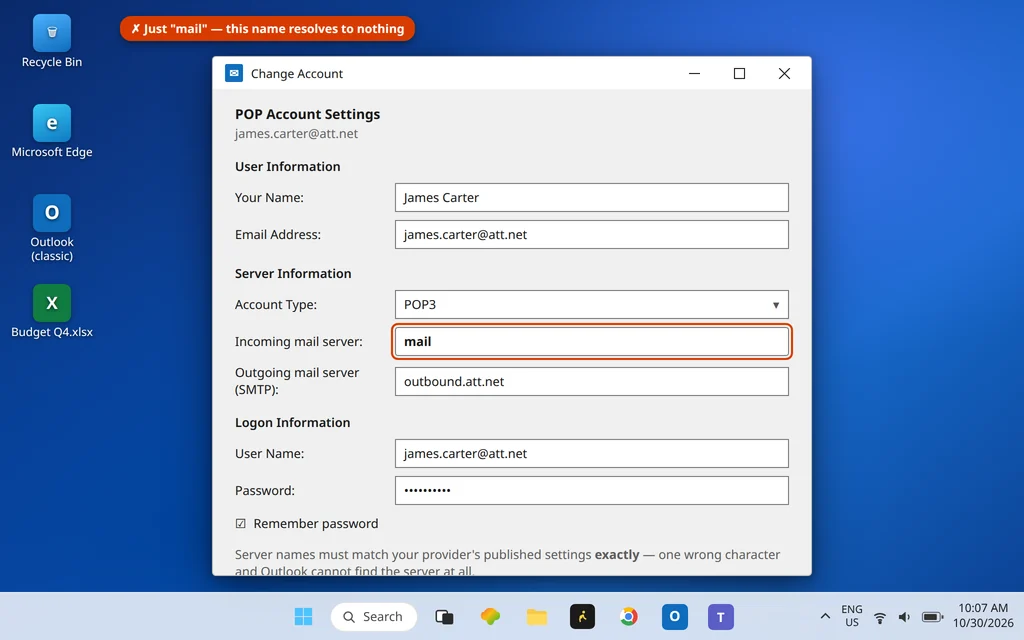Click the taskbar Search box

click(x=374, y=616)
